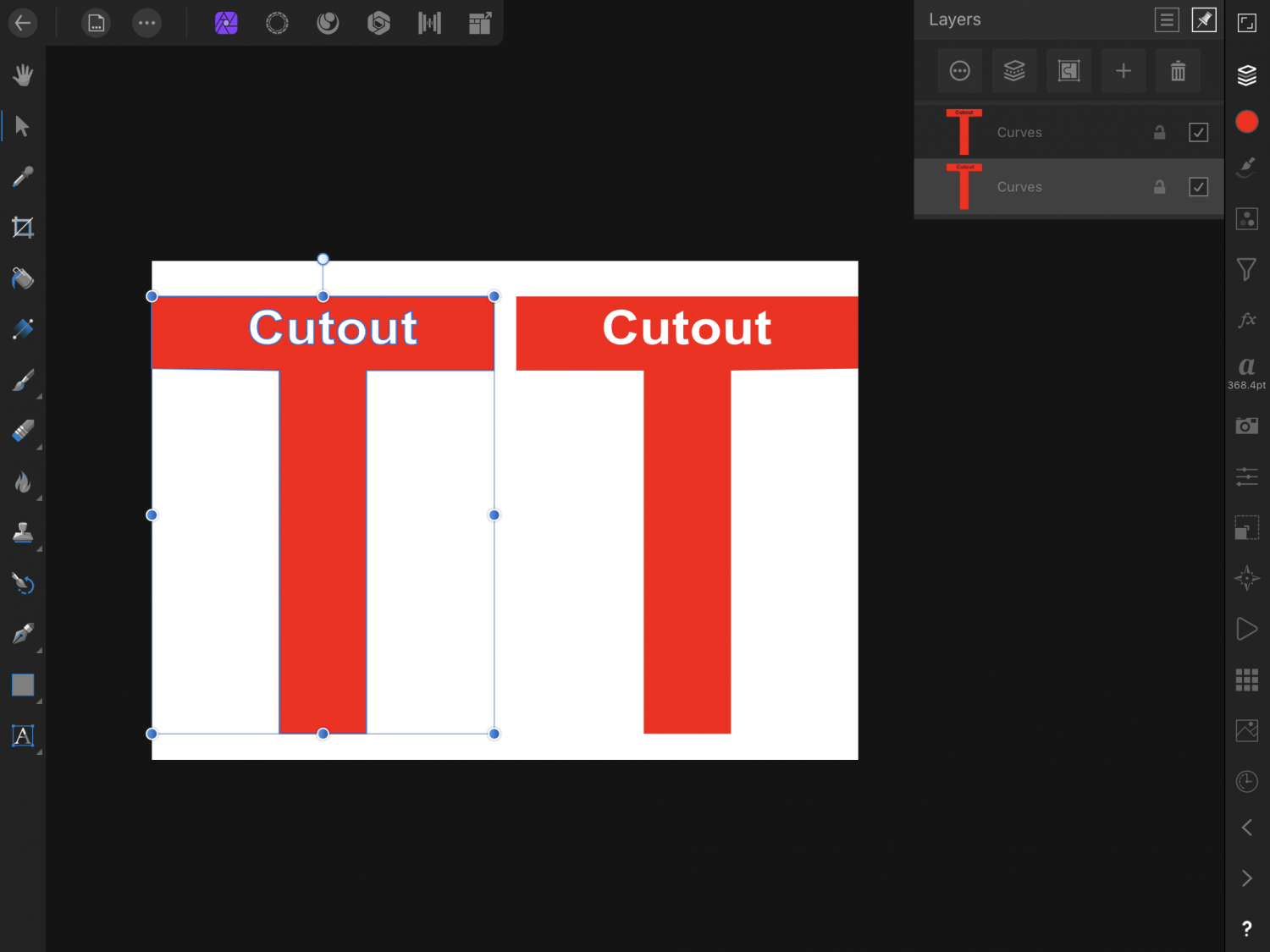Toggle visibility checkbox of highlighted Curves layer
This screenshot has height=952, width=1270.
tap(1199, 187)
